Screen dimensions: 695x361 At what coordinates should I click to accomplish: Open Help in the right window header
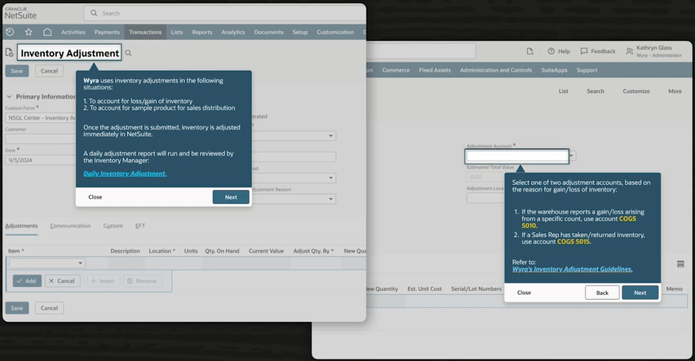coord(558,51)
